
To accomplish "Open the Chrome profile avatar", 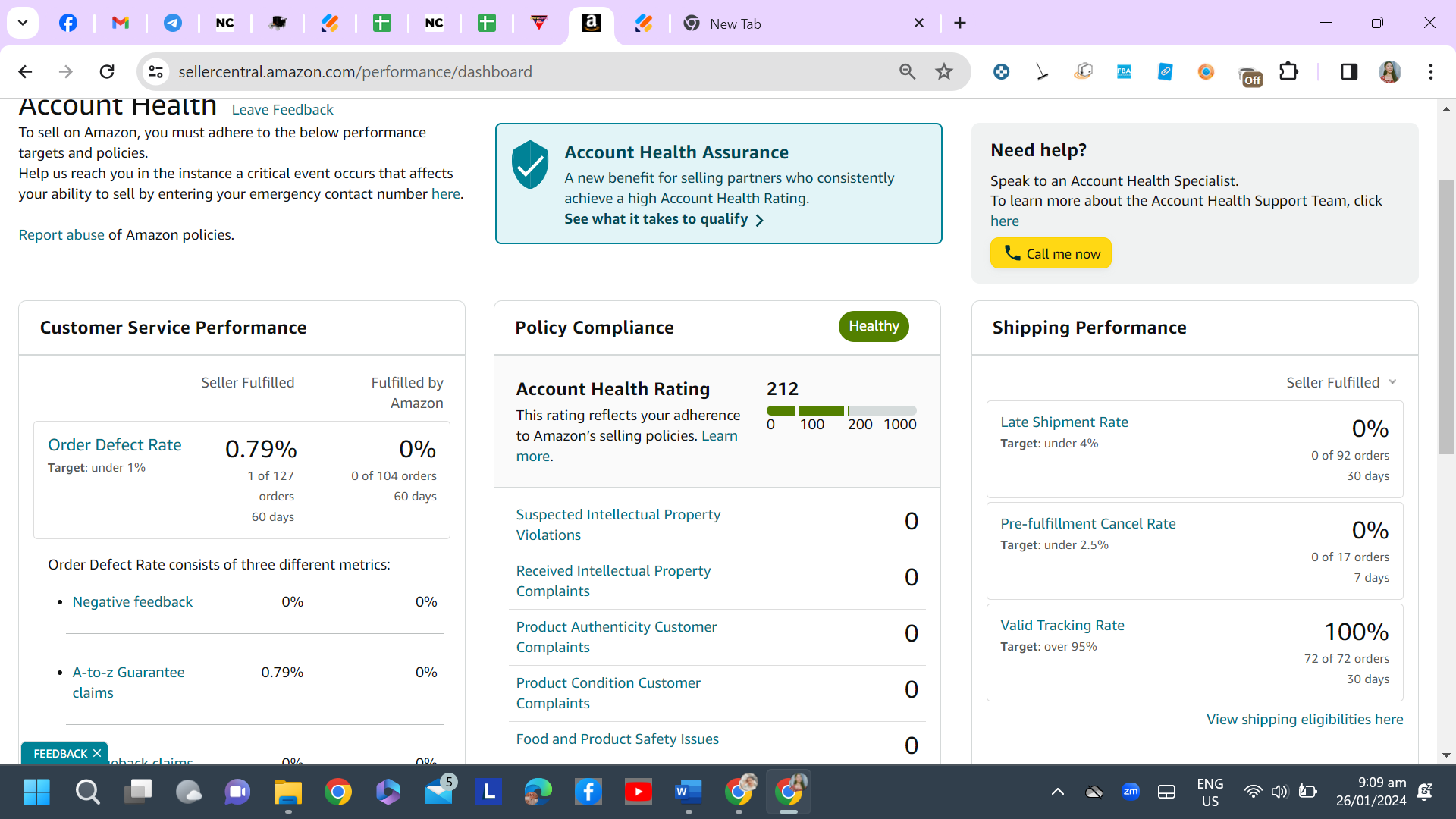I will coord(1390,72).
